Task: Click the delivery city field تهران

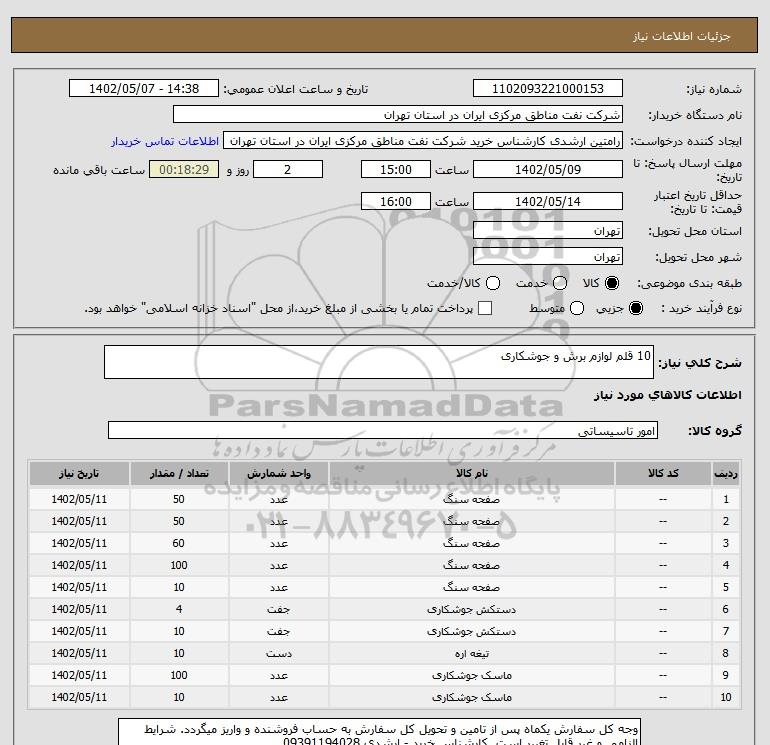Action: pyautogui.click(x=548, y=256)
